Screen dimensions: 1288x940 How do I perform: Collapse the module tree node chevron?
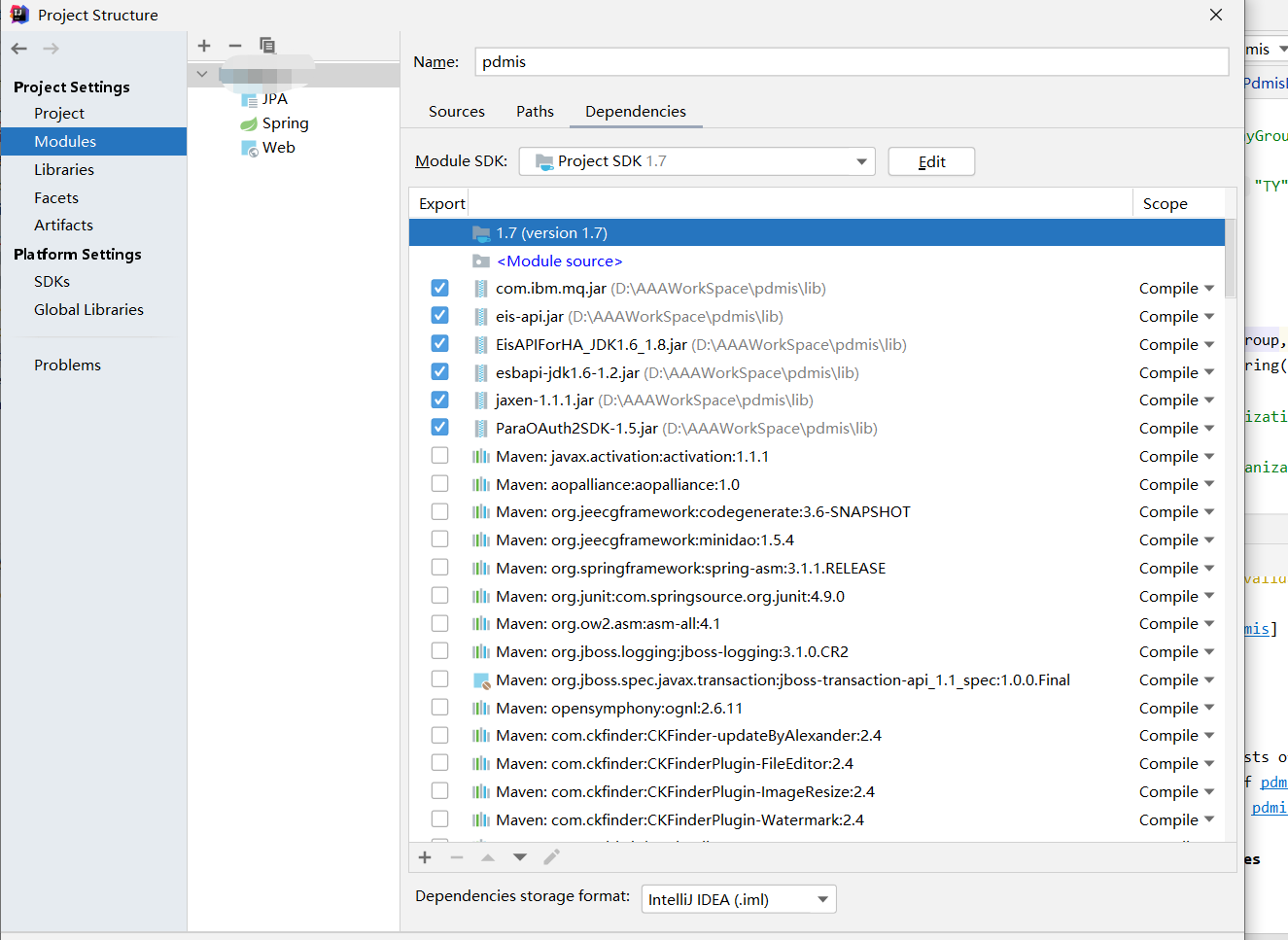201,74
